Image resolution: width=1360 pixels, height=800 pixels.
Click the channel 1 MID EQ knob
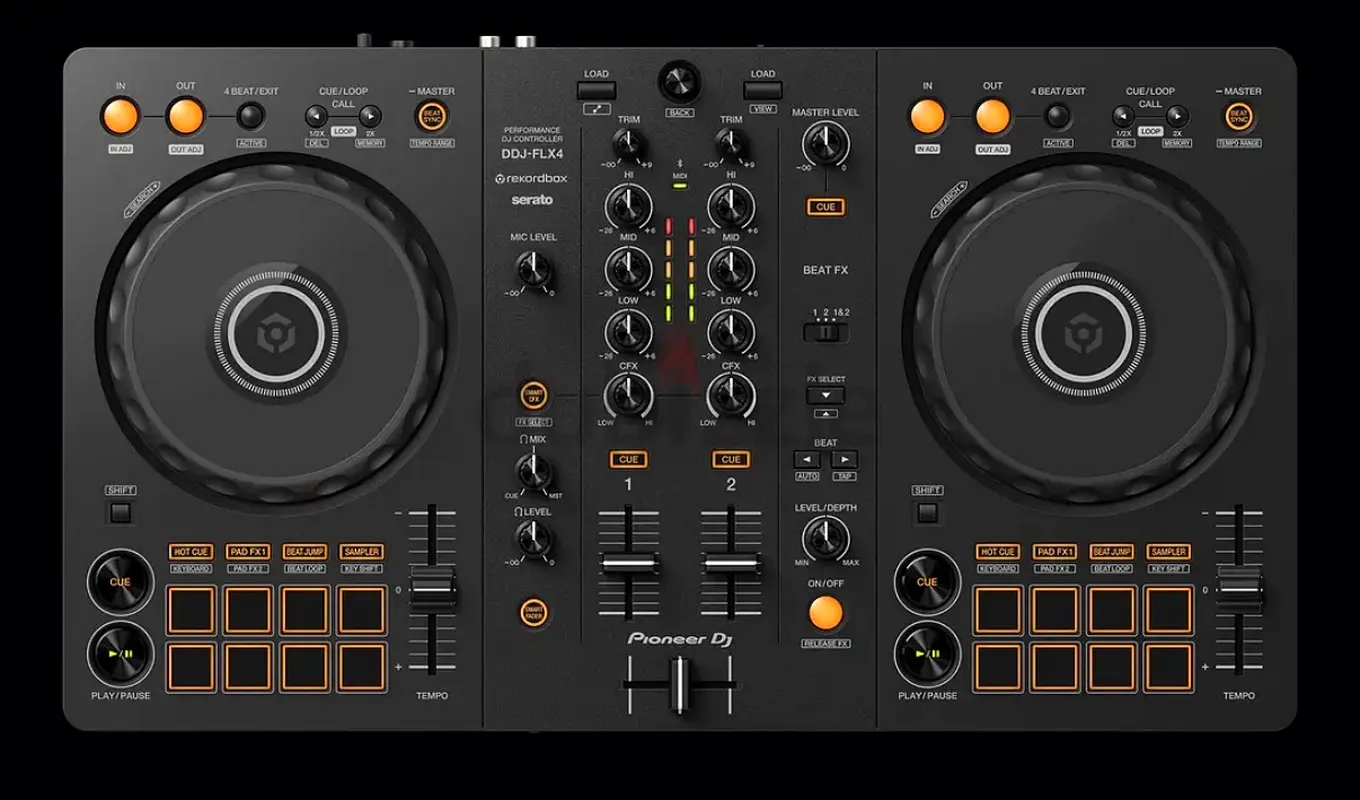coord(629,268)
